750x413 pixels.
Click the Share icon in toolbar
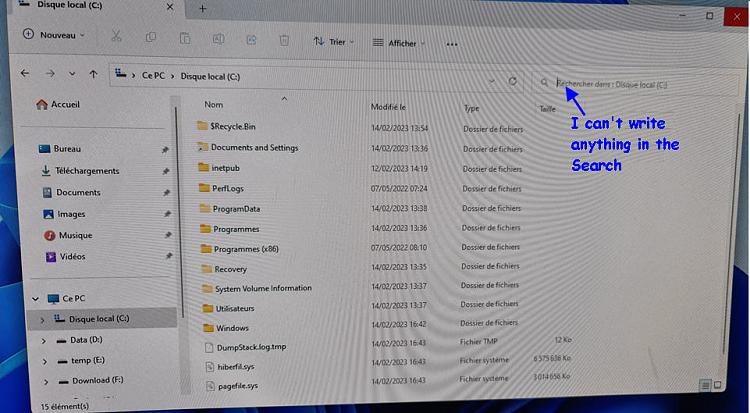tap(251, 40)
